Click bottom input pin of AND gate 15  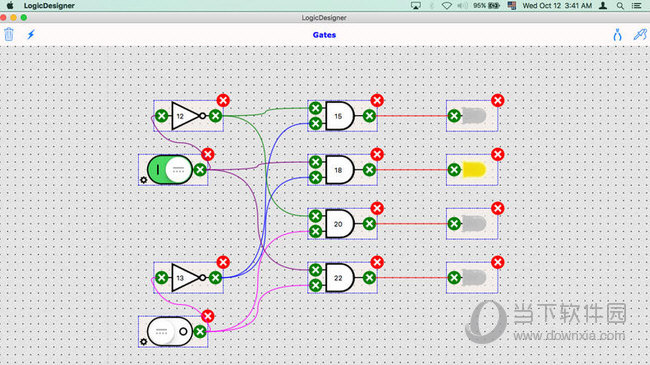click(315, 123)
